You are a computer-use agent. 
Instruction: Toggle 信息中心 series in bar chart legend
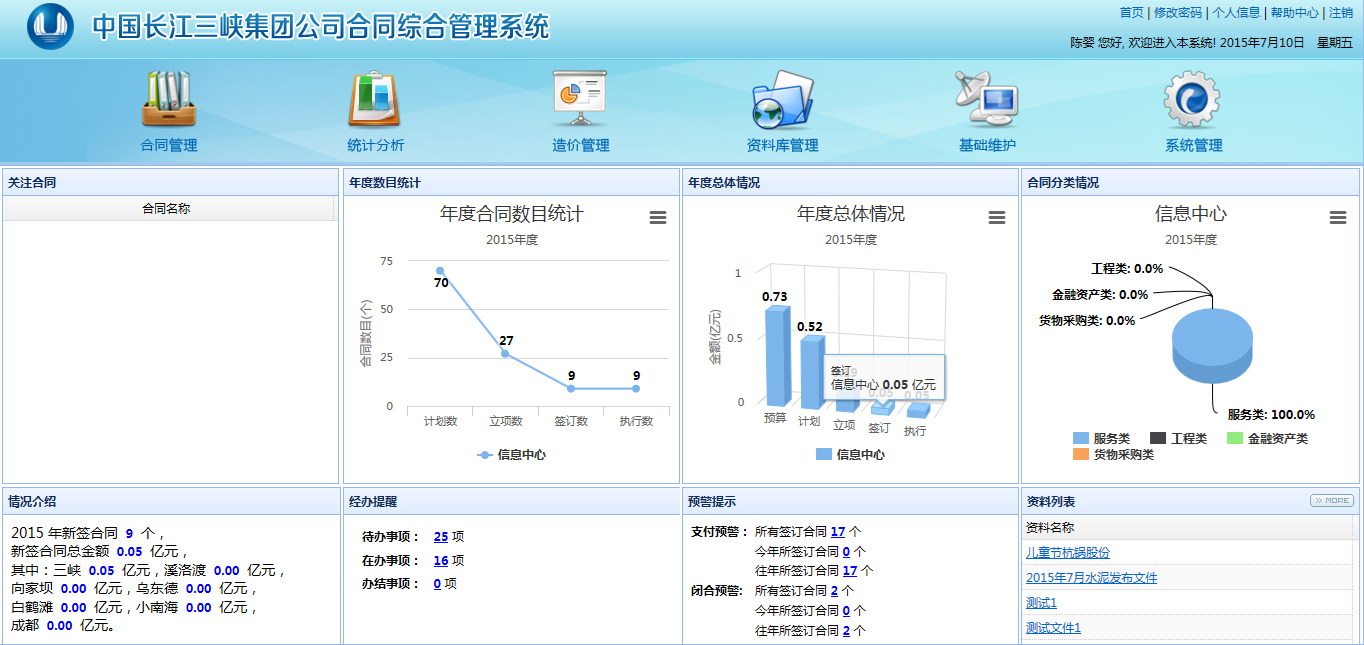coord(850,455)
